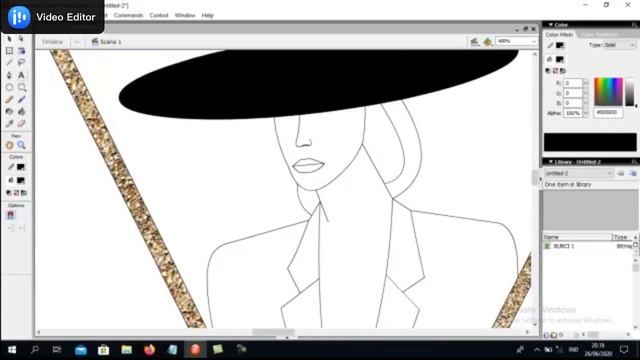The image size is (640, 360).
Task: Select the Pencil tool
Action: (x=9, y=100)
